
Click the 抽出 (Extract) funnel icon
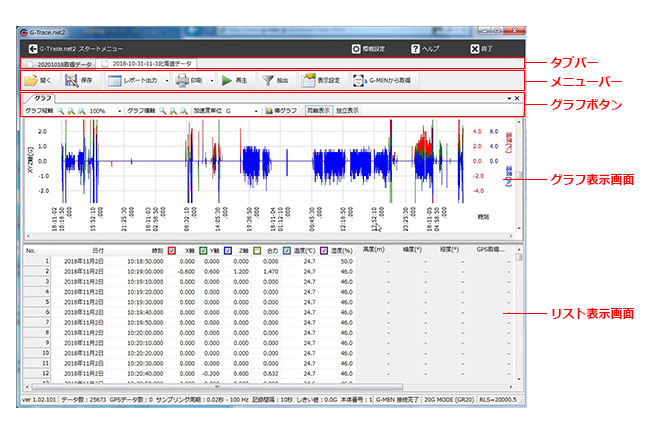tap(269, 80)
